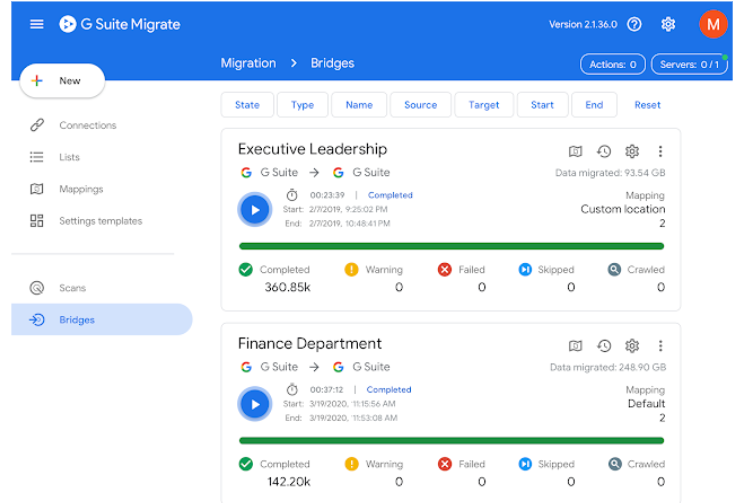Open the Name filter
Viewport: 737px width, 503px height.
tap(359, 105)
